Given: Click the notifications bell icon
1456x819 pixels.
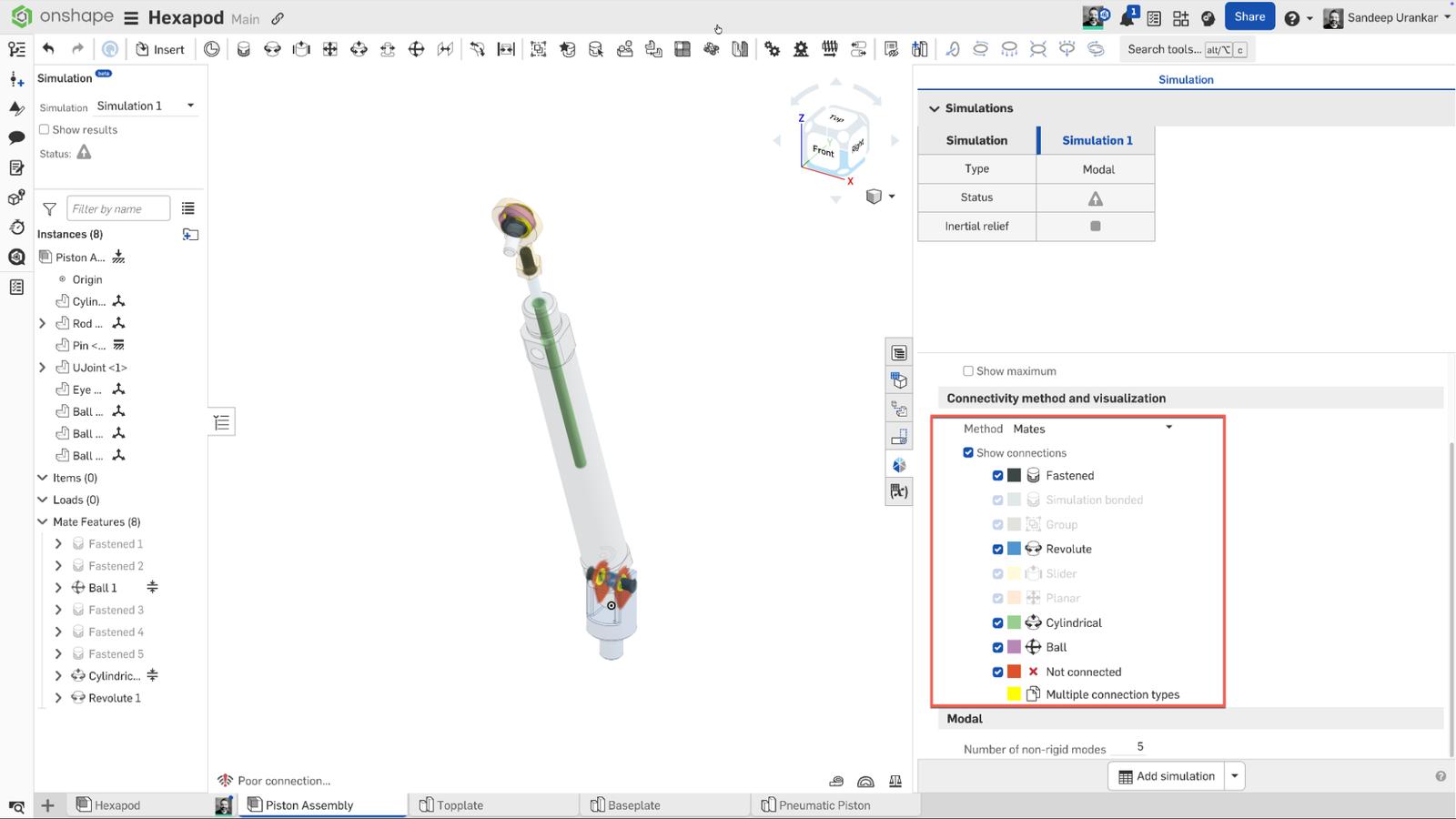Looking at the screenshot, I should point(1128,16).
